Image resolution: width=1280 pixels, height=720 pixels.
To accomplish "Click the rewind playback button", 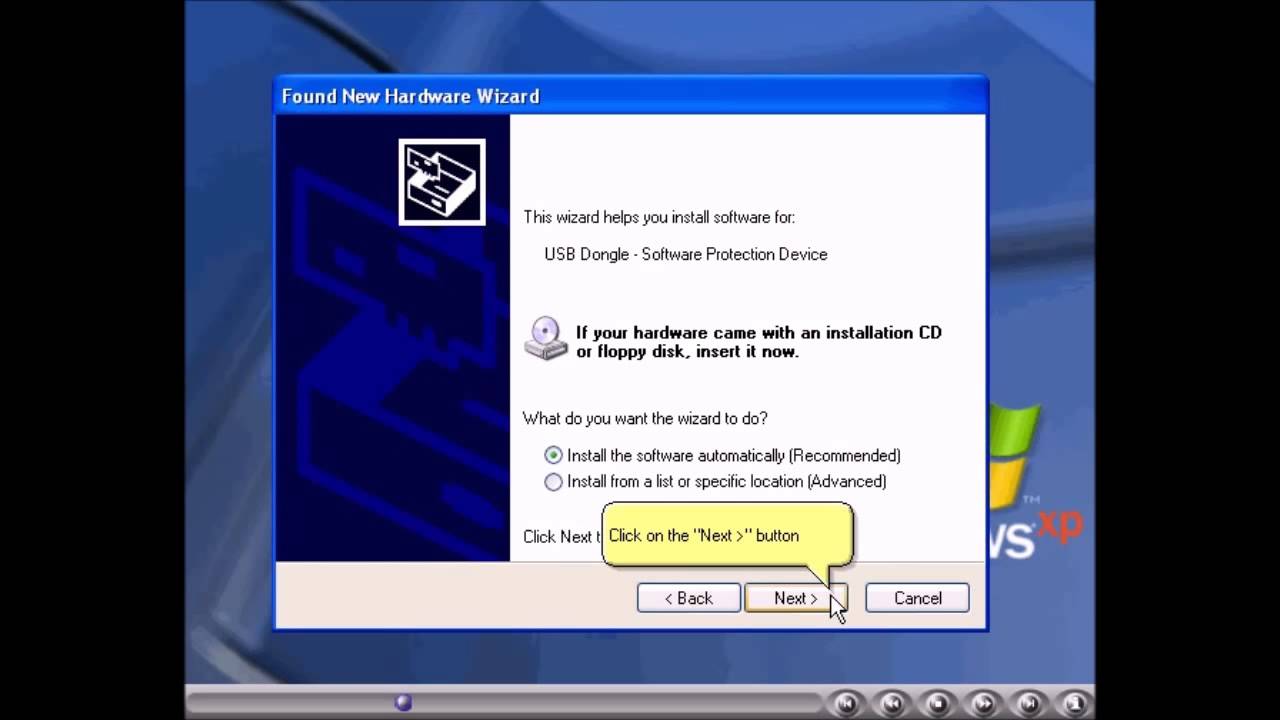I will click(x=893, y=703).
